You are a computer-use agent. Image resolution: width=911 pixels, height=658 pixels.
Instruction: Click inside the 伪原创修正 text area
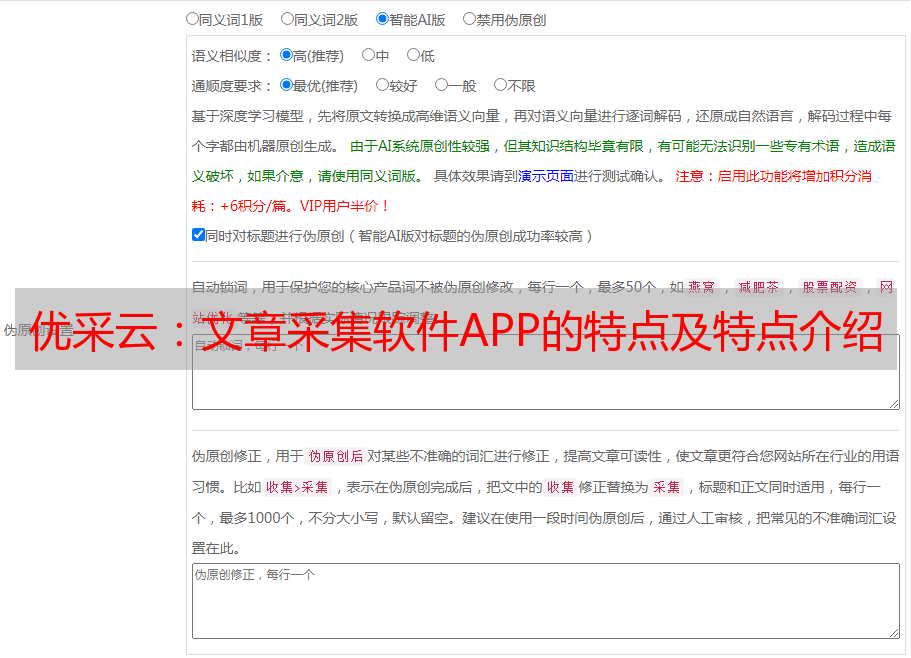[x=546, y=601]
